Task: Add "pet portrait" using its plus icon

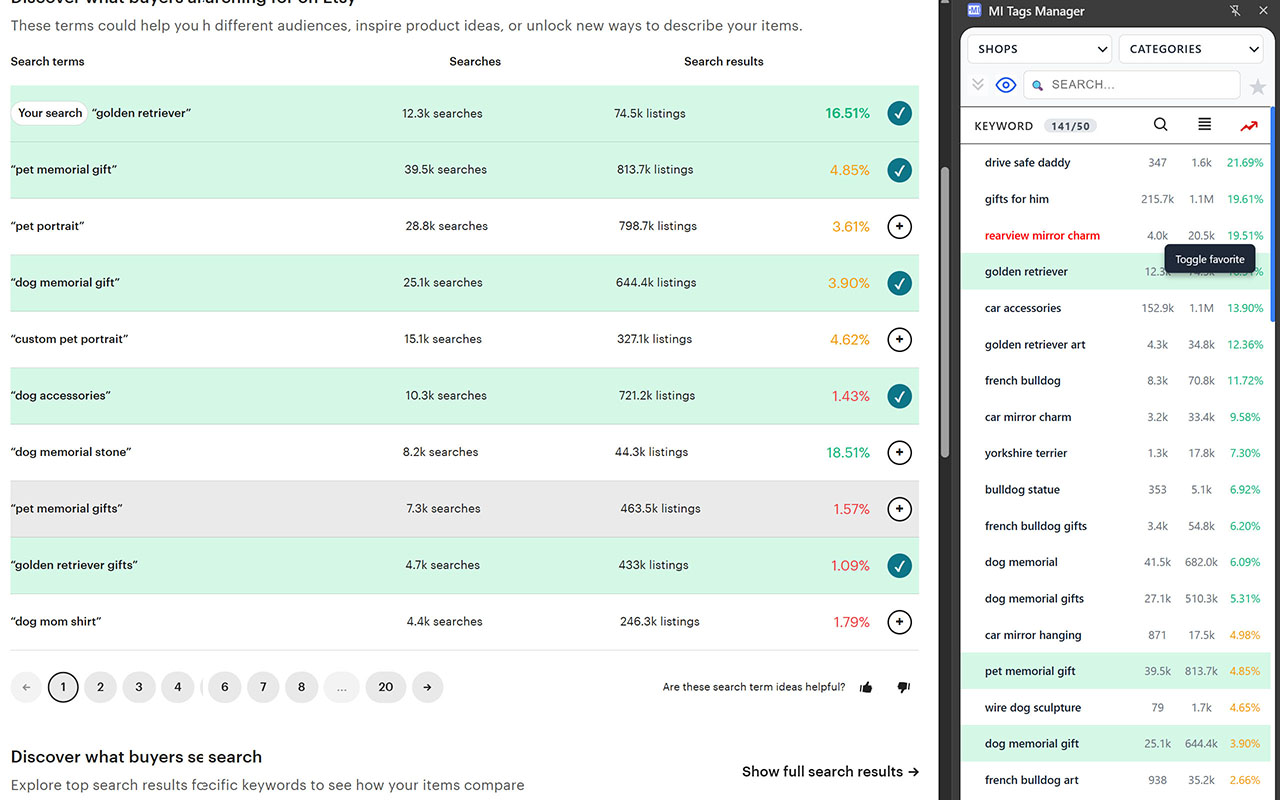Action: tap(899, 227)
